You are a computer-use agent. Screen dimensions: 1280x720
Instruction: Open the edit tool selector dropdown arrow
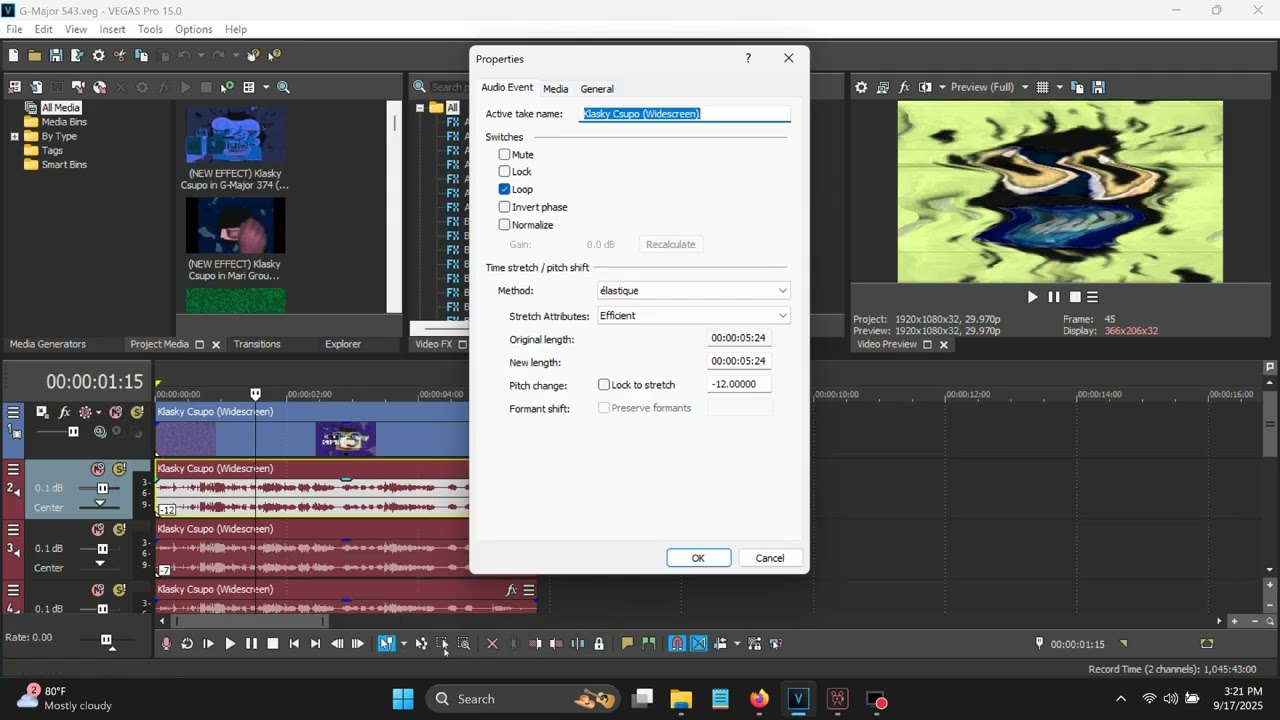tap(403, 644)
